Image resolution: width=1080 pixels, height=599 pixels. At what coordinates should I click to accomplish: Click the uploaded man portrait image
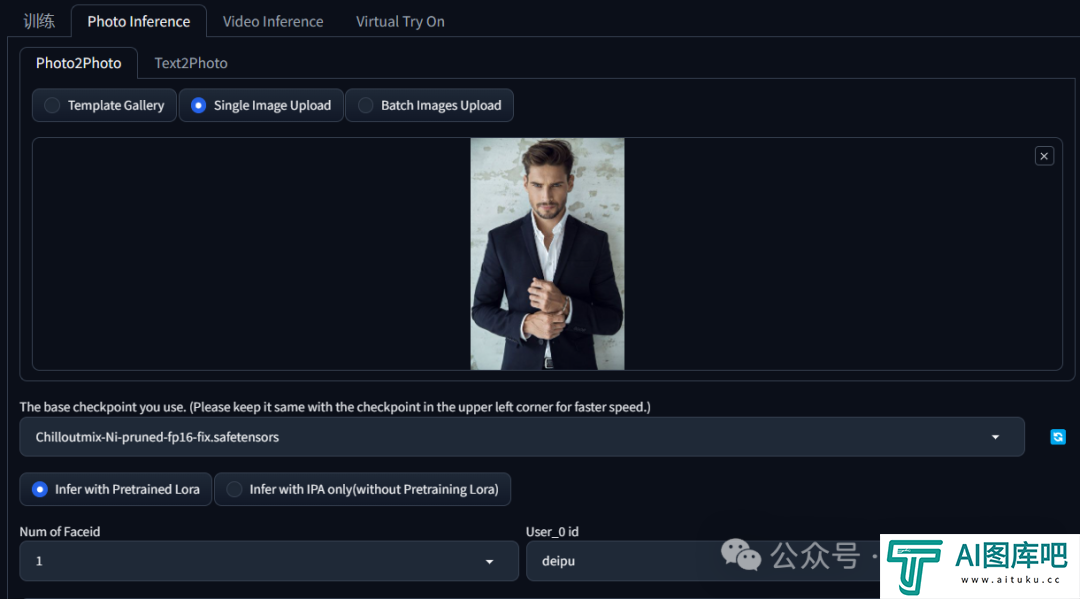tap(548, 254)
